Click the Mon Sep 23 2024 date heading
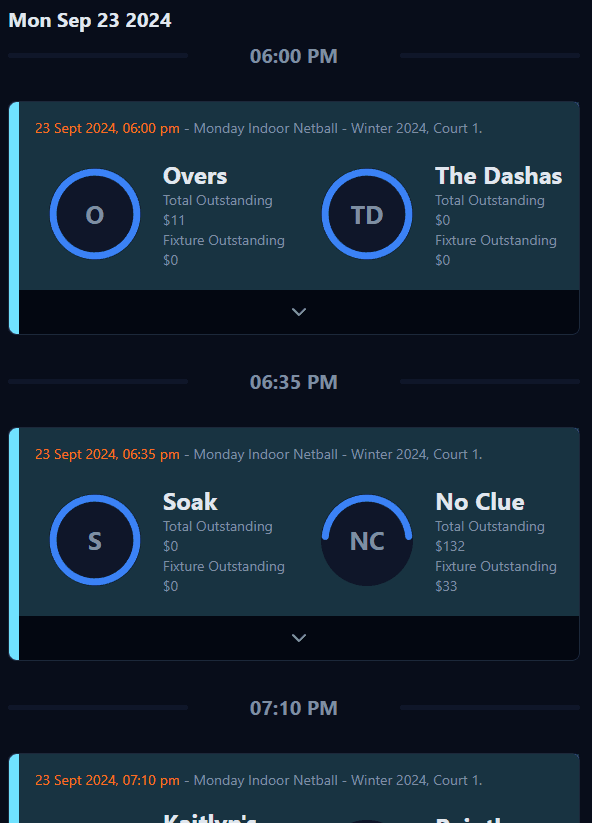592x823 pixels. [x=90, y=20]
